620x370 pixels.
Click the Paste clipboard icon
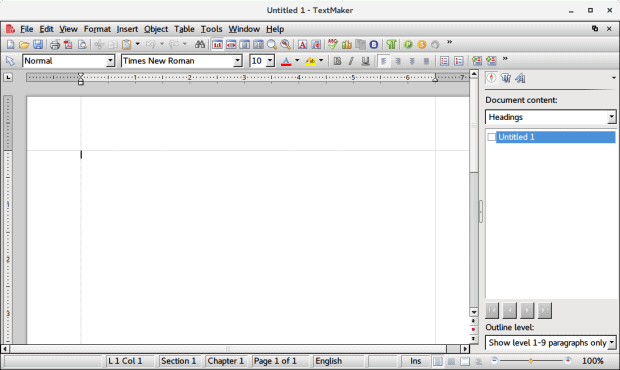pyautogui.click(x=127, y=44)
